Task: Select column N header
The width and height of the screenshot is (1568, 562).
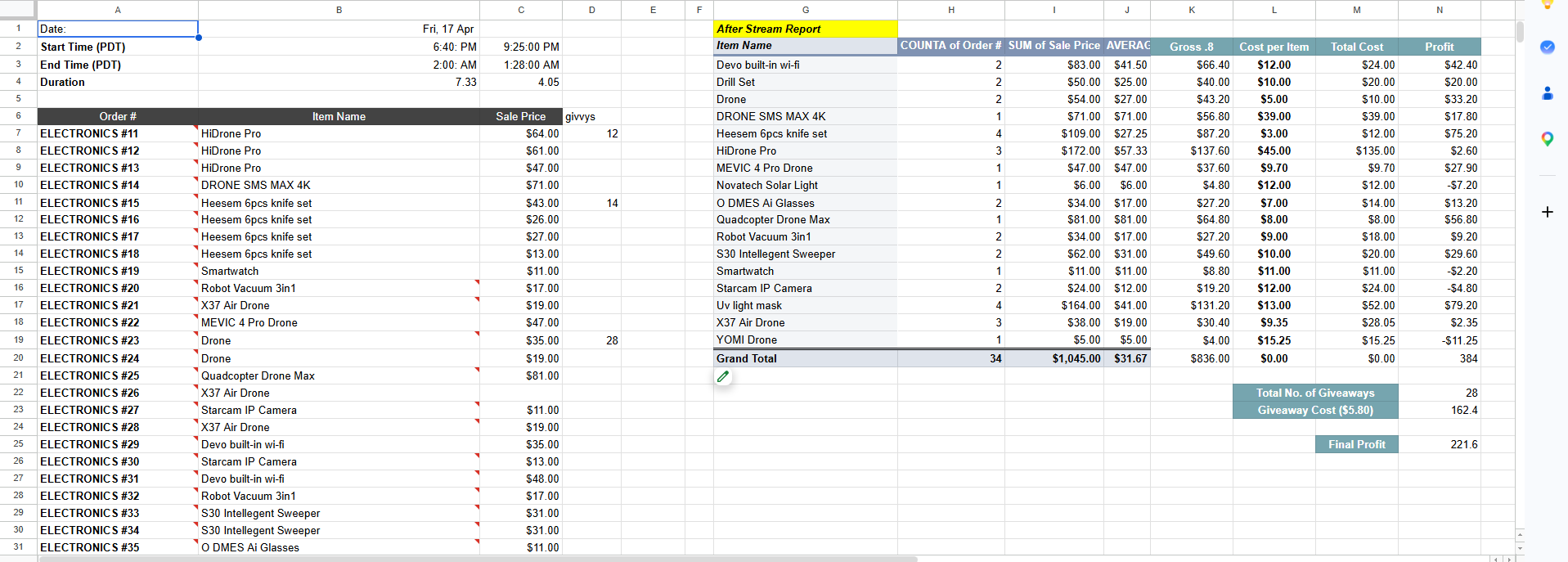Action: click(1440, 10)
